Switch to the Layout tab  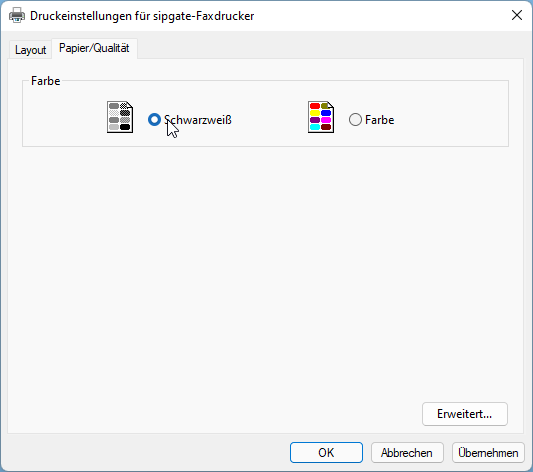click(30, 50)
